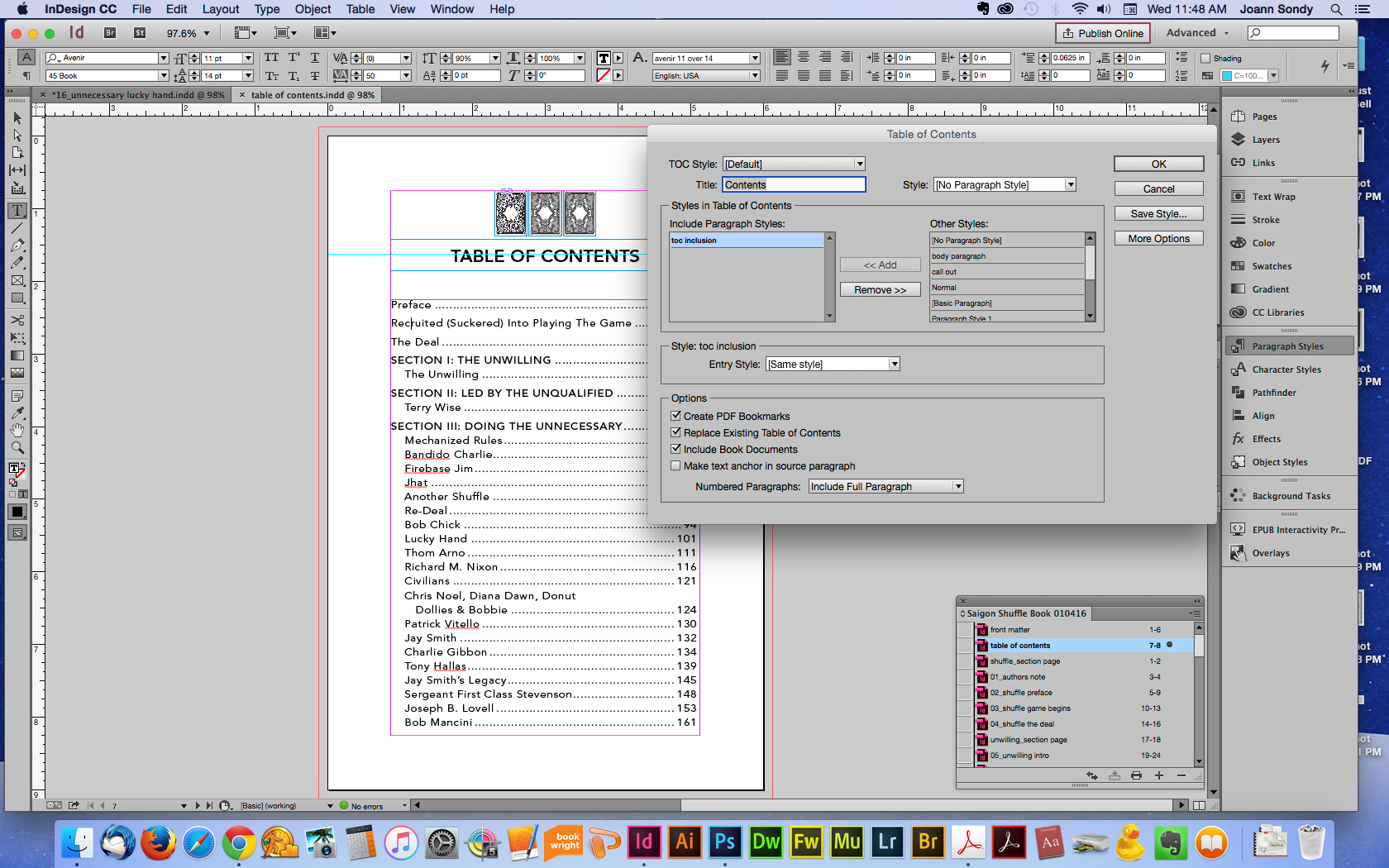Open the title Style dropdown
The width and height of the screenshot is (1389, 868).
coord(1005,184)
